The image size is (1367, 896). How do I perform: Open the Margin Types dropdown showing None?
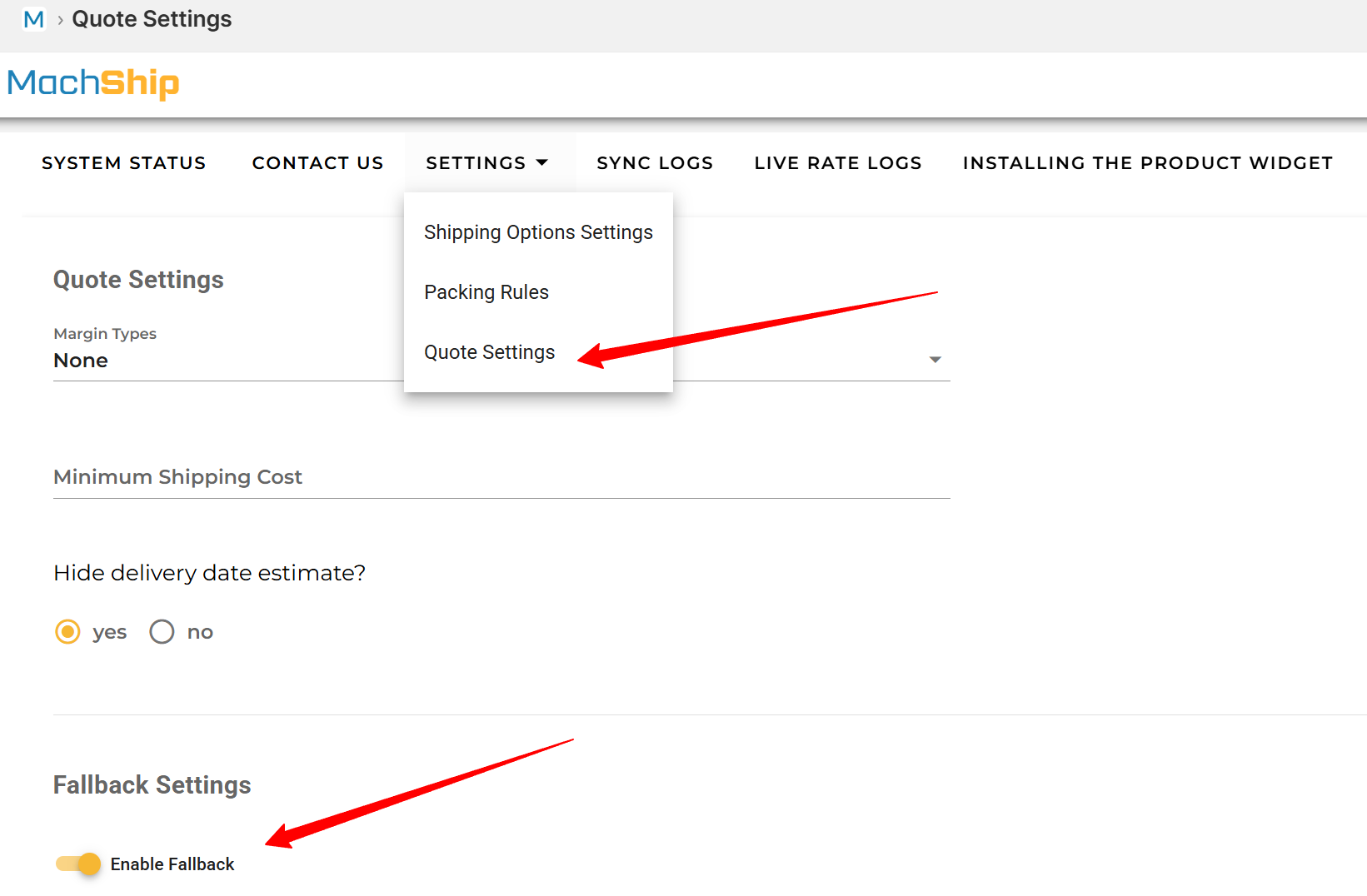225,361
